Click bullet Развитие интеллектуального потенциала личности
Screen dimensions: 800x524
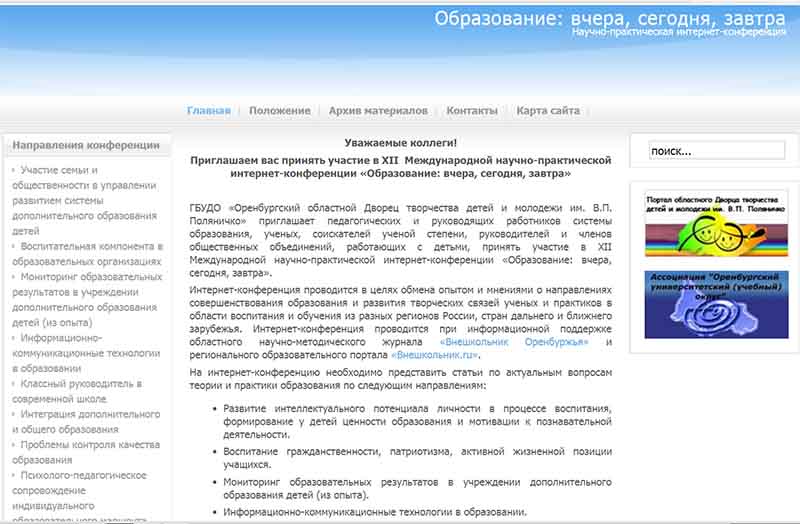pyautogui.click(x=417, y=421)
